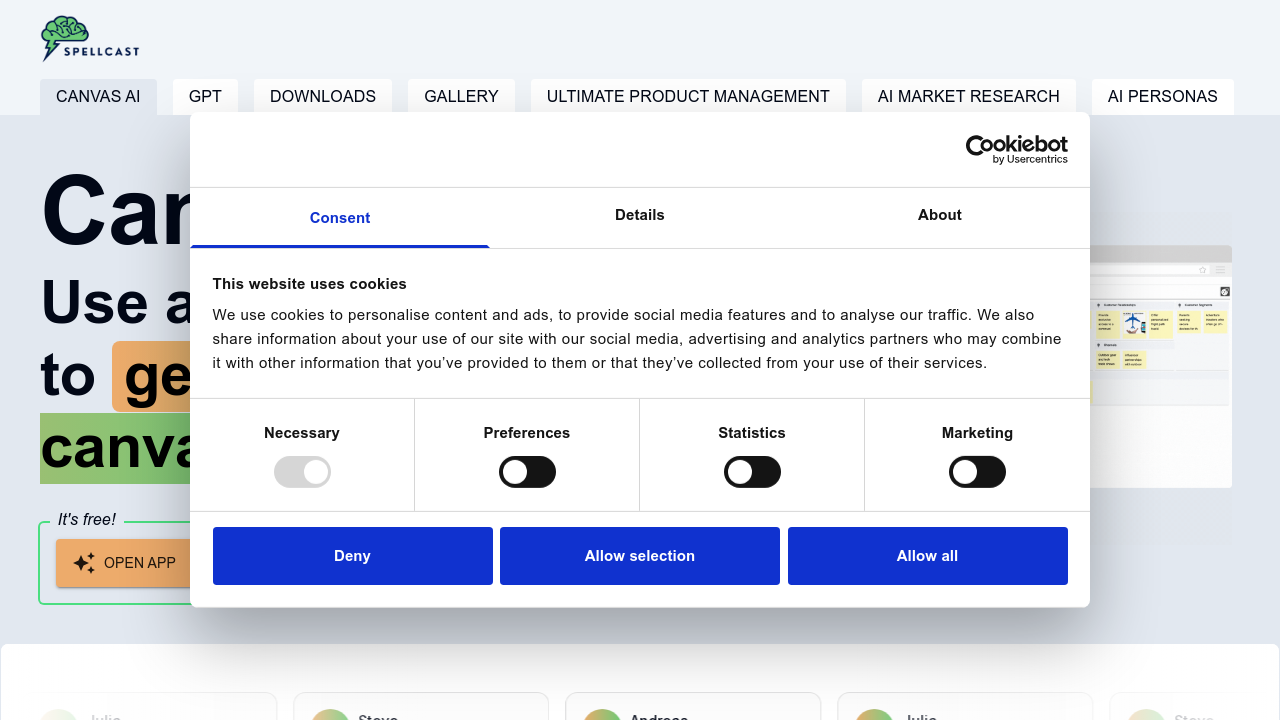Click Allow selection button

pyautogui.click(x=640, y=556)
